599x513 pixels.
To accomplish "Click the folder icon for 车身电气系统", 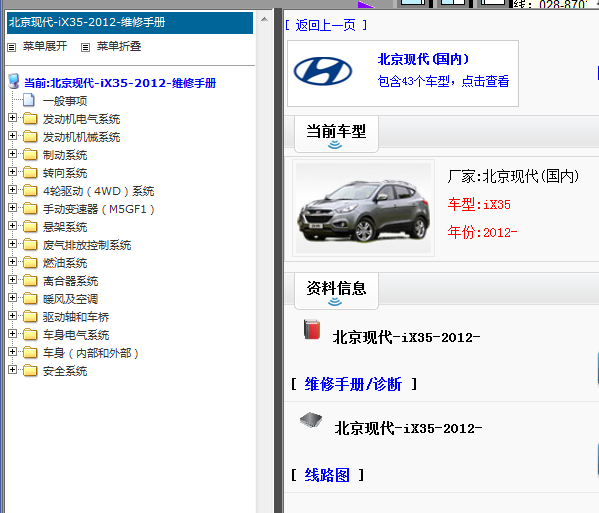I will tap(30, 335).
